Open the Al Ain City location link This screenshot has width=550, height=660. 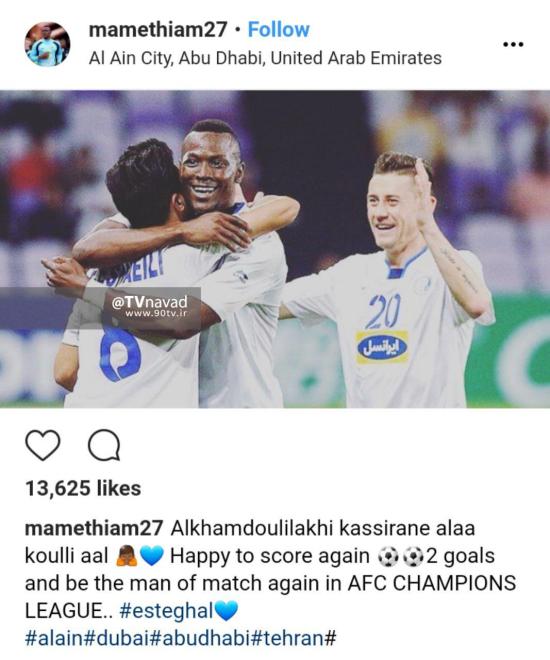(x=265, y=58)
